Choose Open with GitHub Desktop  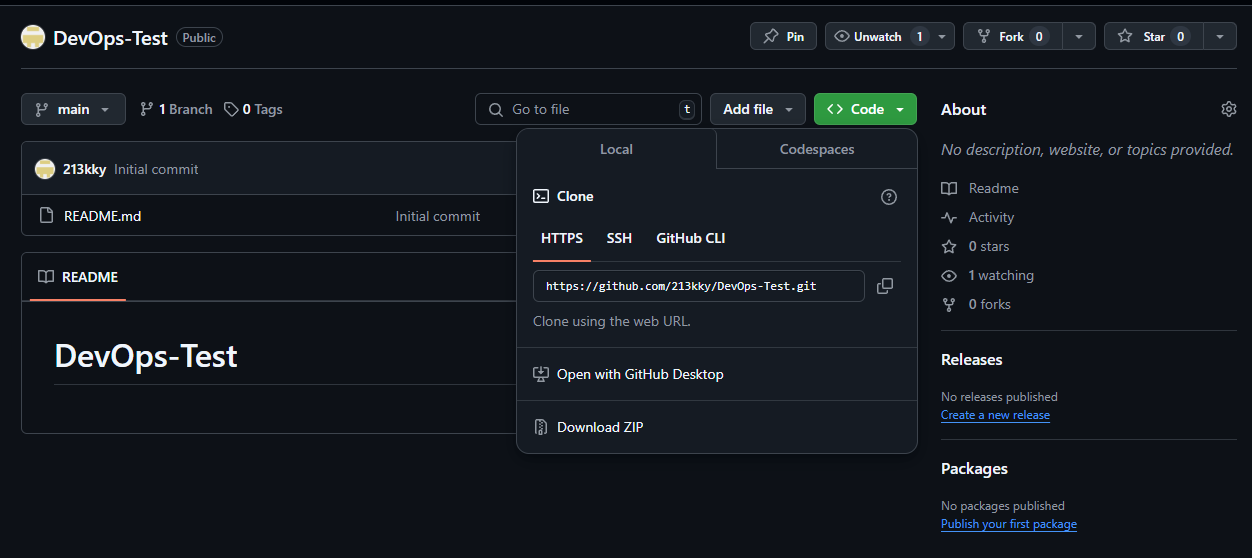coord(717,374)
